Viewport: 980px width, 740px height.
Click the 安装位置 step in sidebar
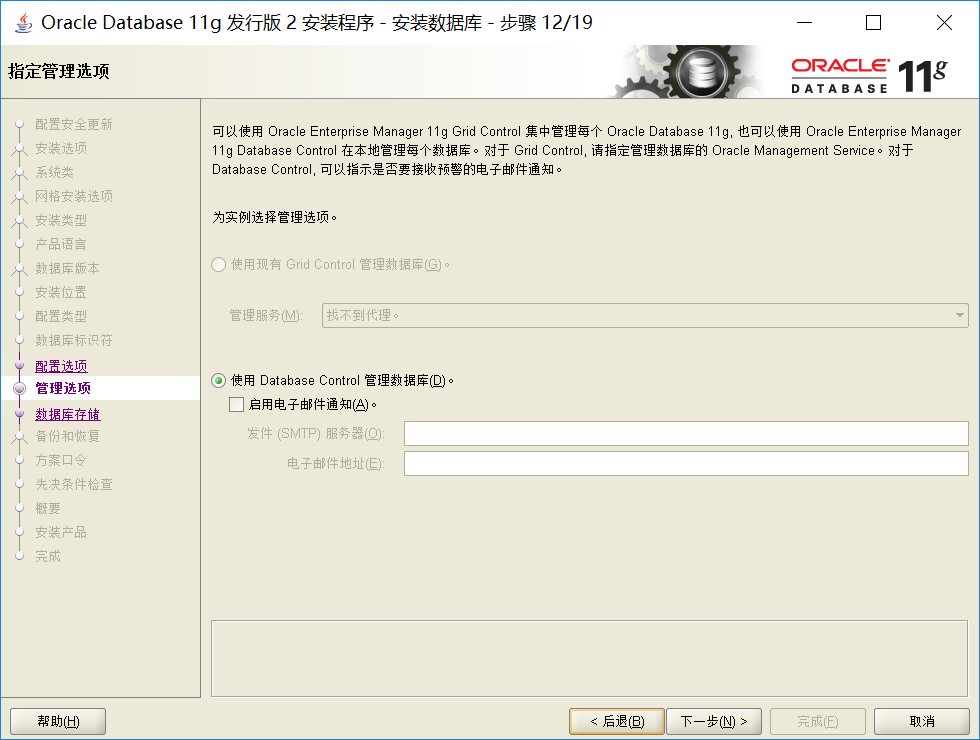click(x=61, y=292)
